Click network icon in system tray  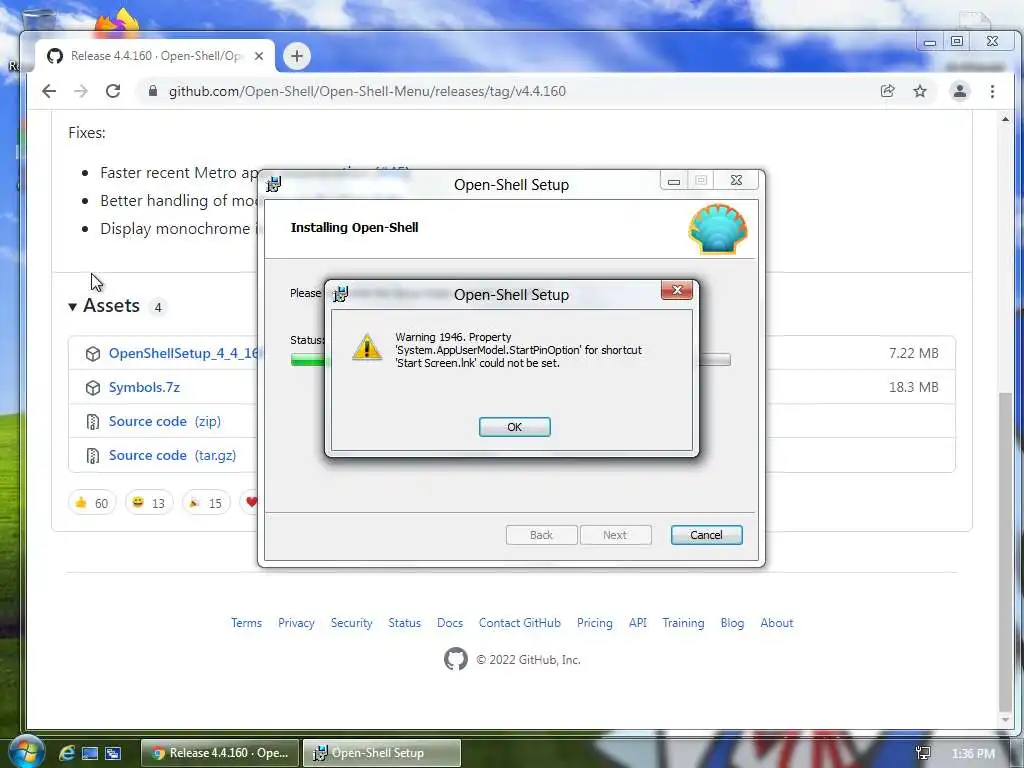(x=923, y=754)
